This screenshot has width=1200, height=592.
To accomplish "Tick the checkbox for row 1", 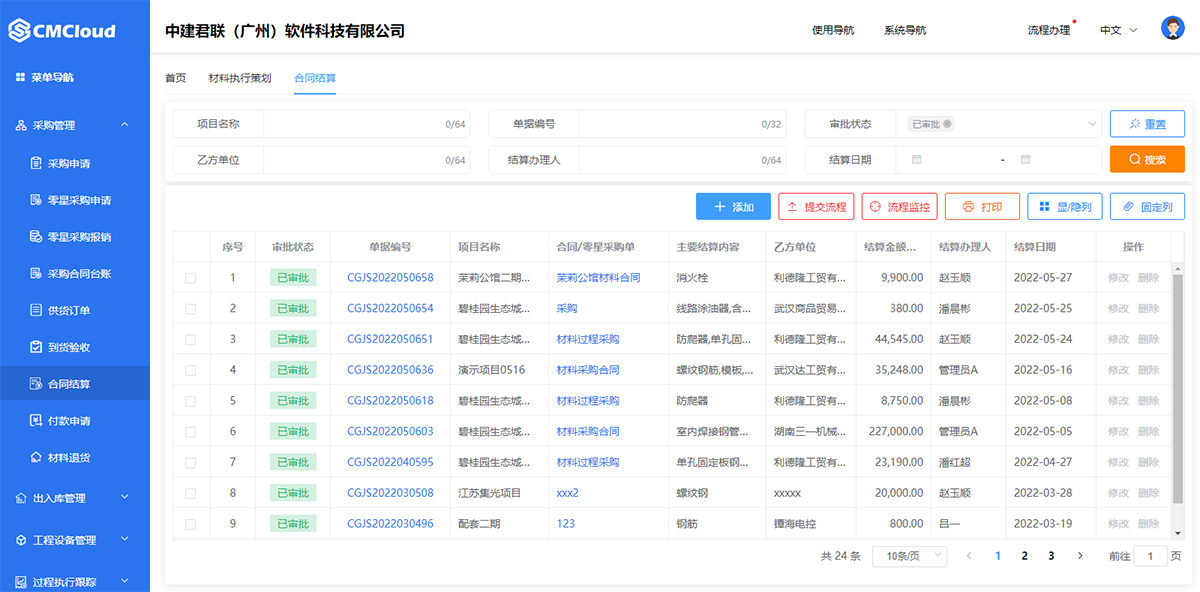I will pyautogui.click(x=191, y=278).
